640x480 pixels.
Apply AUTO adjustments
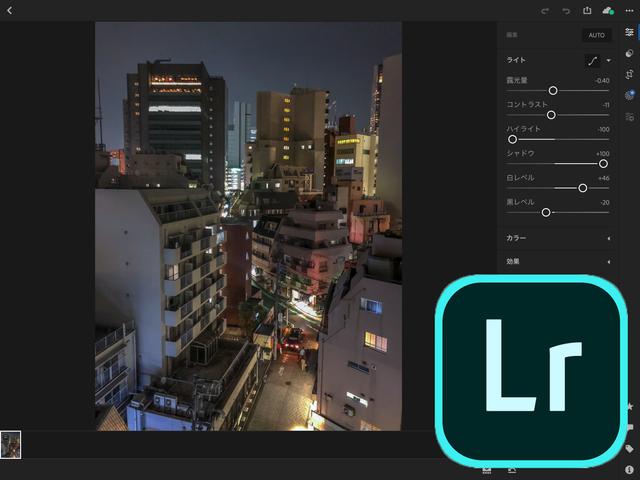pyautogui.click(x=596, y=35)
